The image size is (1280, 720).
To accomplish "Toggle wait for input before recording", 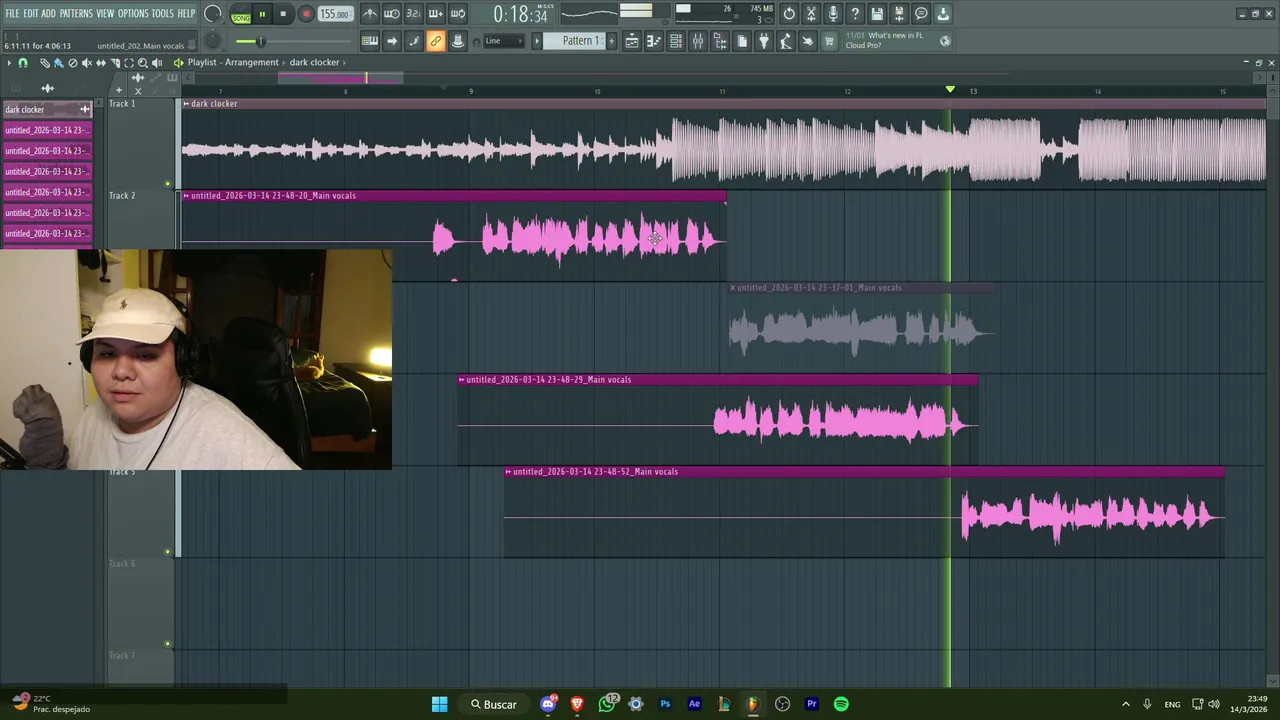I will pos(391,14).
